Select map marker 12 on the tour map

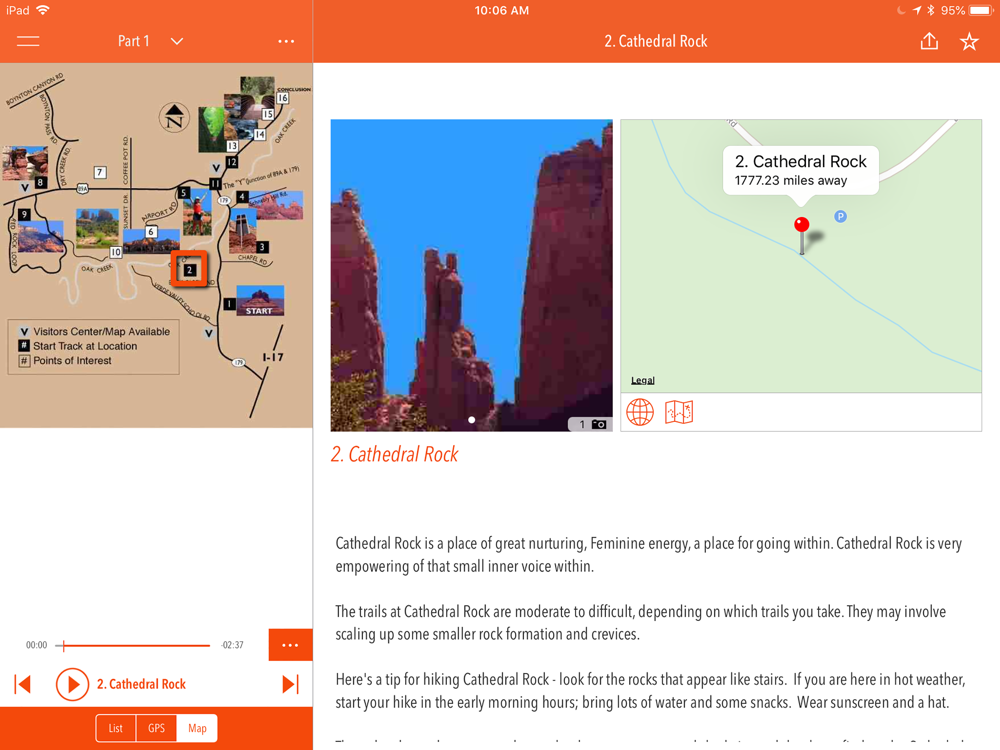232,162
